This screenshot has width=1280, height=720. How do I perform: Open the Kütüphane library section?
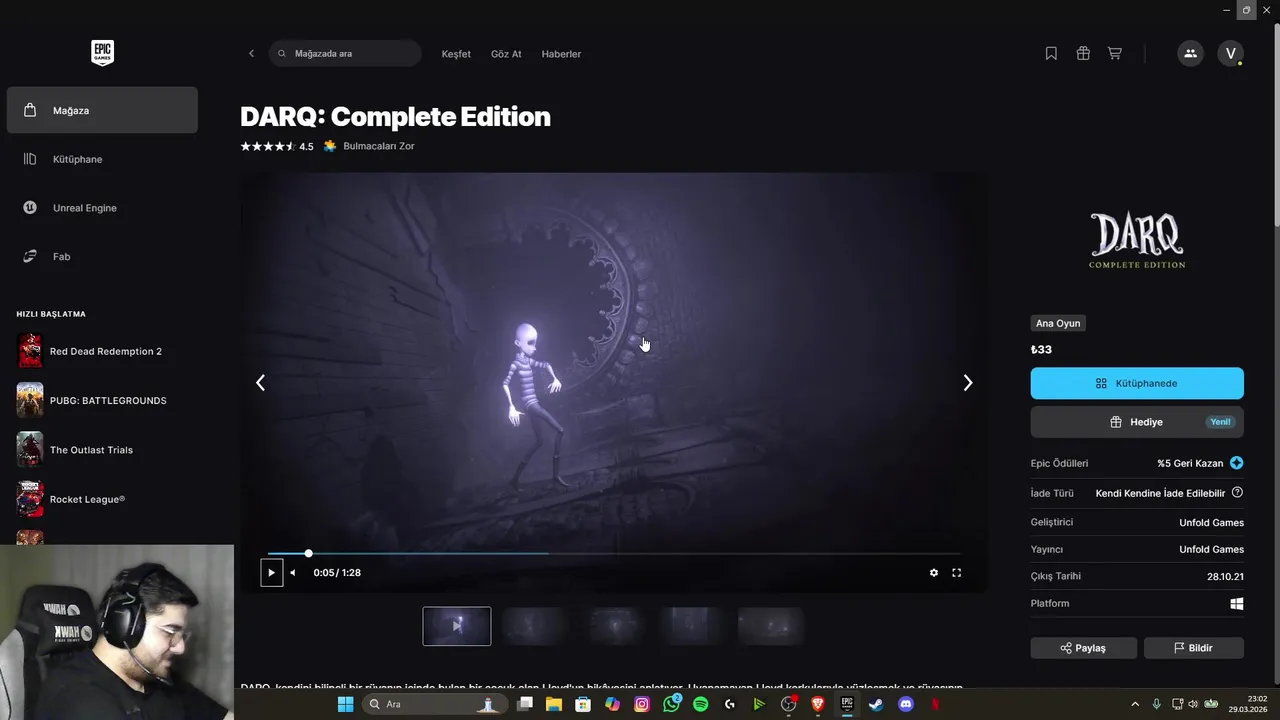tap(102, 159)
